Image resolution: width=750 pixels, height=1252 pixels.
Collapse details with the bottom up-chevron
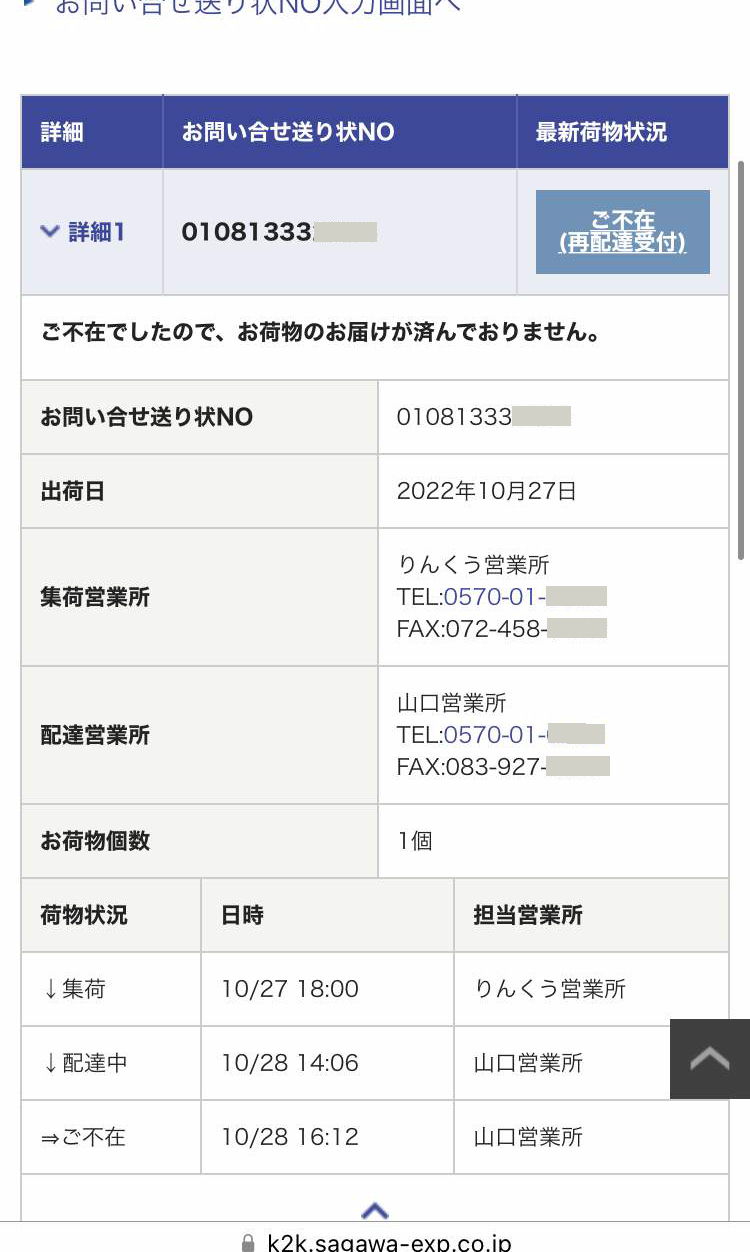(x=374, y=1210)
